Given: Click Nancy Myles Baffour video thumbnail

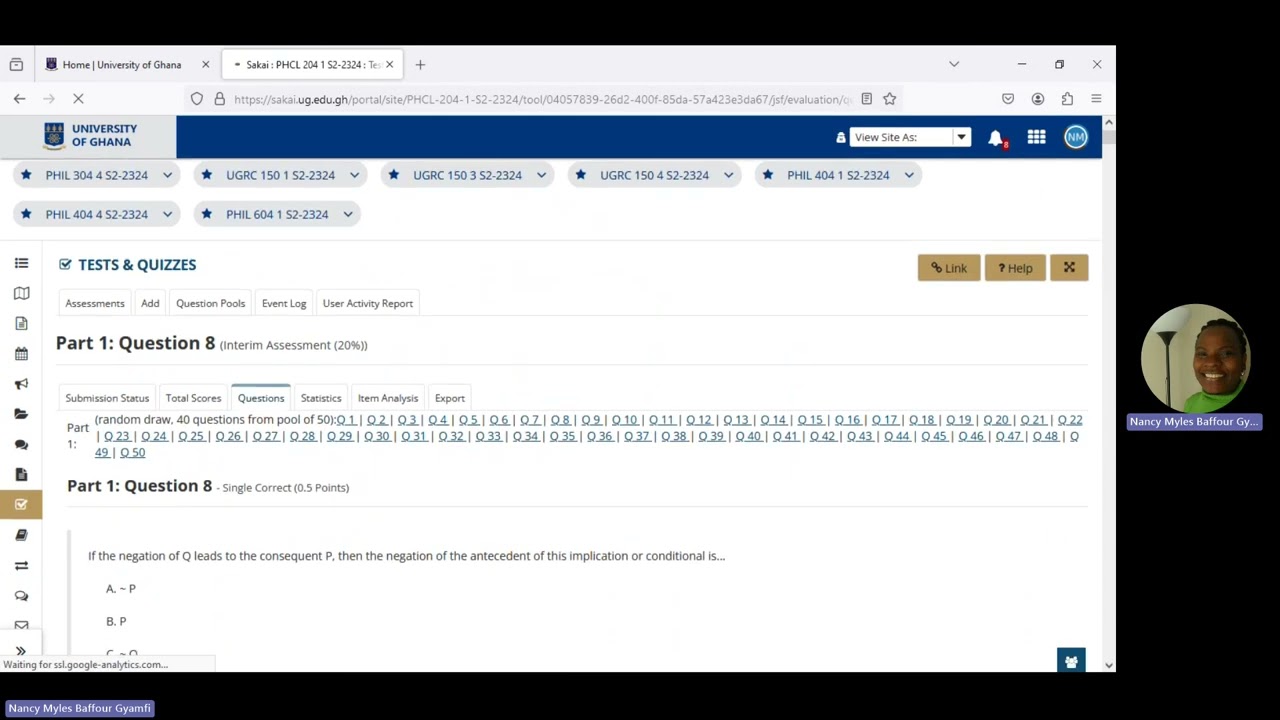Looking at the screenshot, I should (x=1195, y=359).
